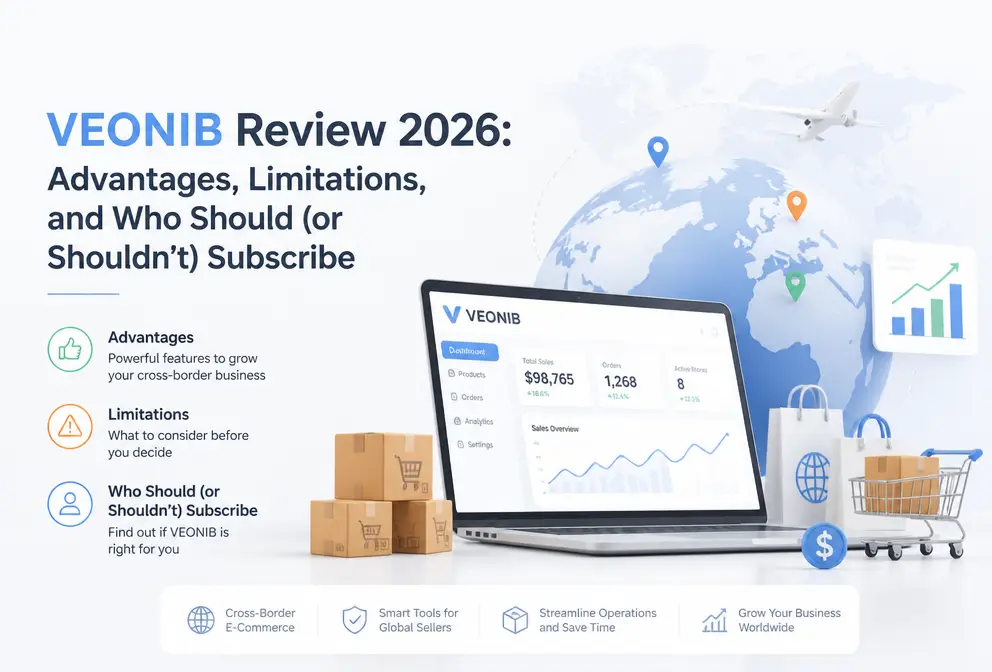Click the green thumbs-up Advantages icon
This screenshot has height=672, width=992.
pyautogui.click(x=70, y=349)
